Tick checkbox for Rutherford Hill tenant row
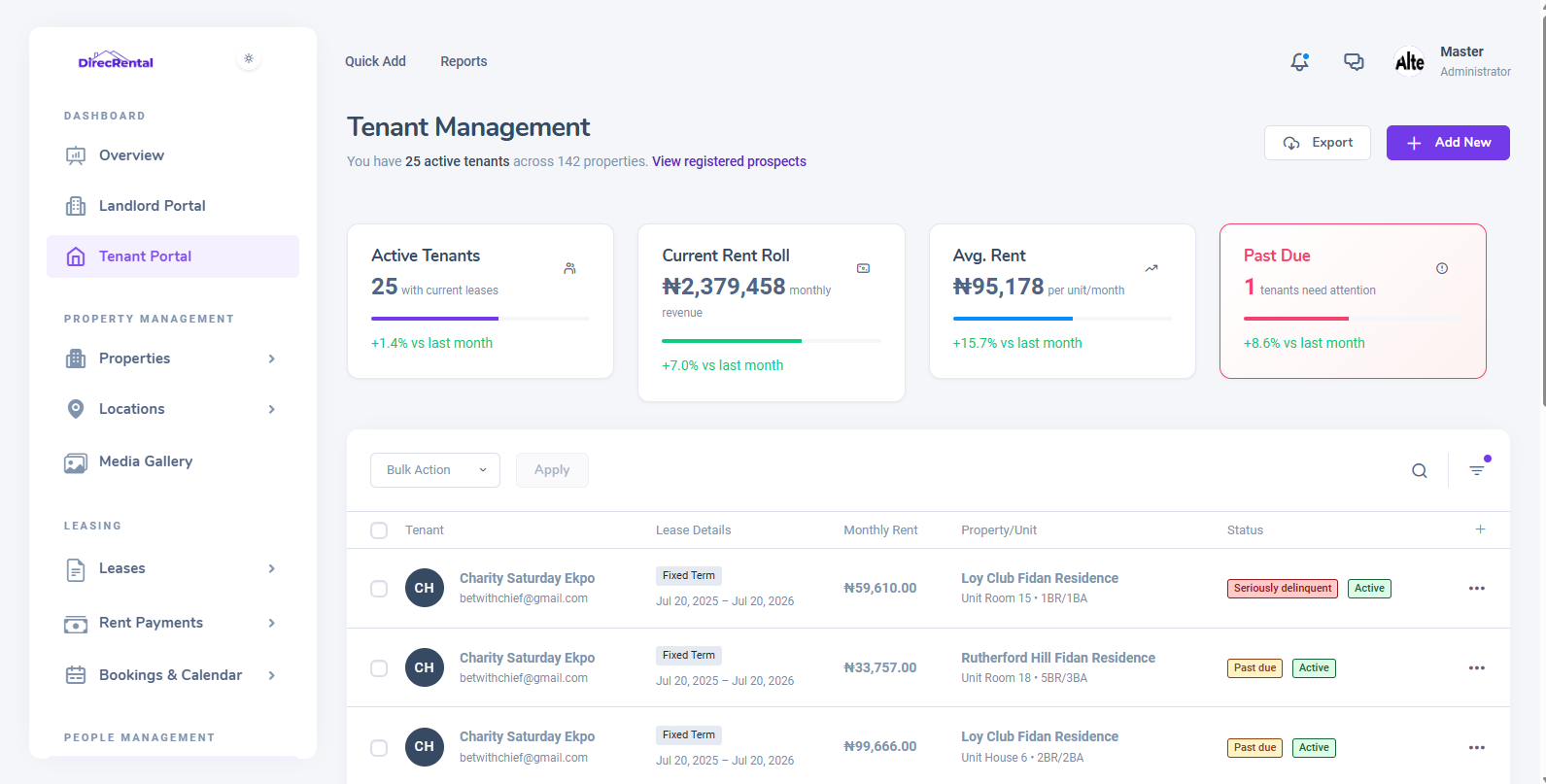 [x=379, y=668]
